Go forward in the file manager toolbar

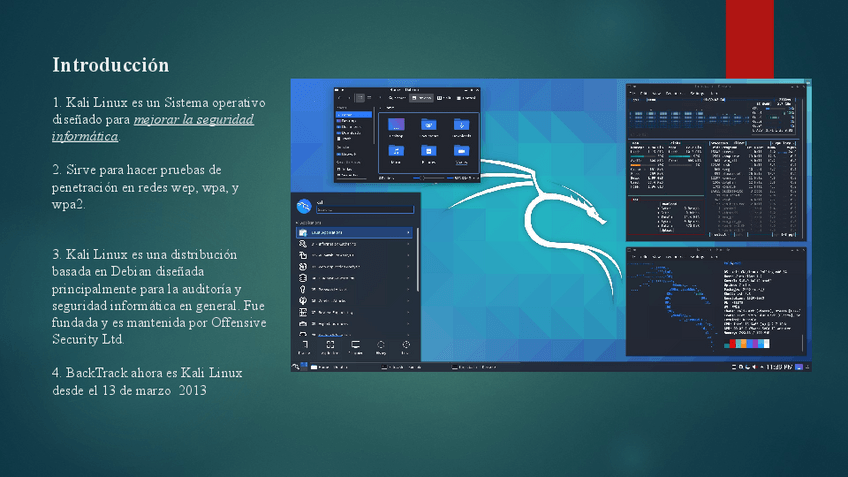349,98
